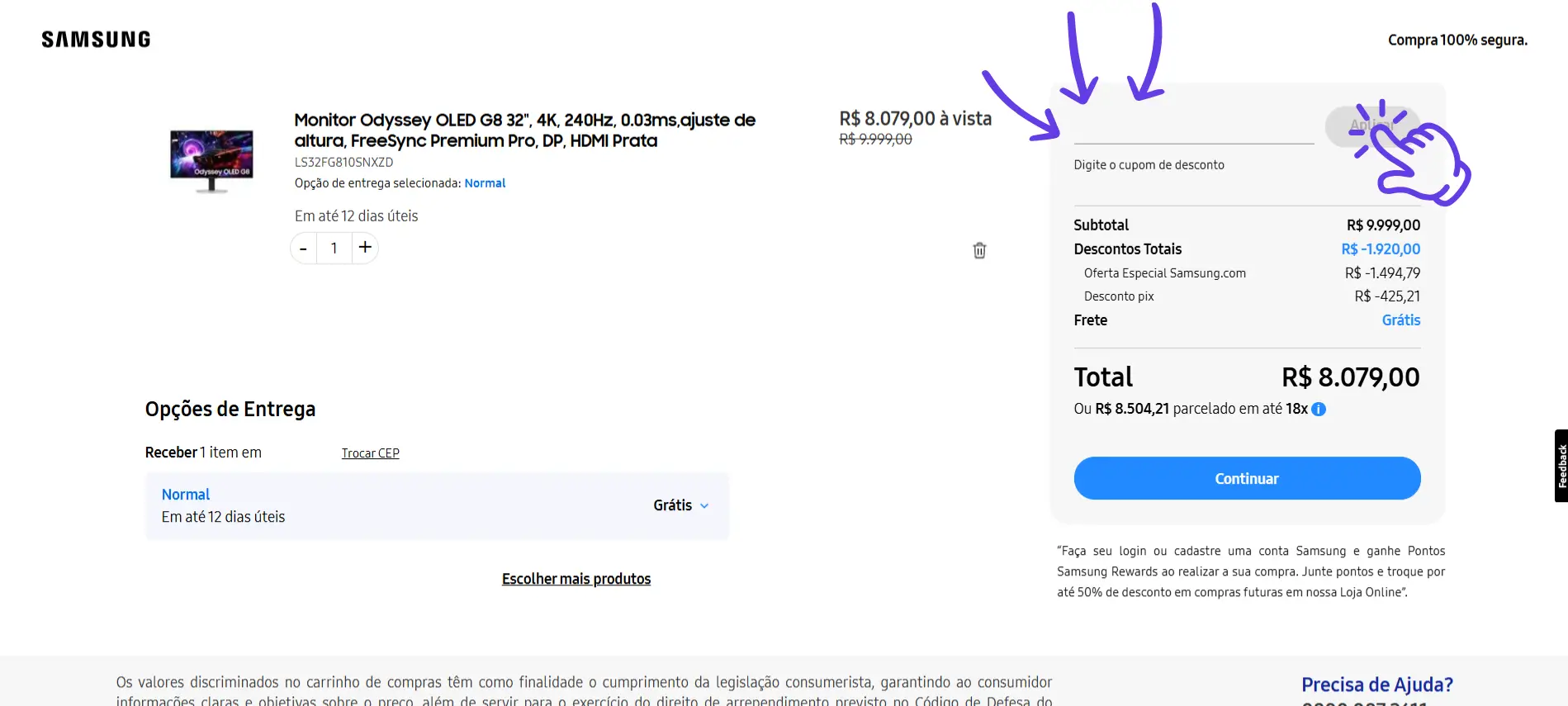Expand the Grátis delivery chevron
Screen dimensions: 1568x706
pos(704,506)
